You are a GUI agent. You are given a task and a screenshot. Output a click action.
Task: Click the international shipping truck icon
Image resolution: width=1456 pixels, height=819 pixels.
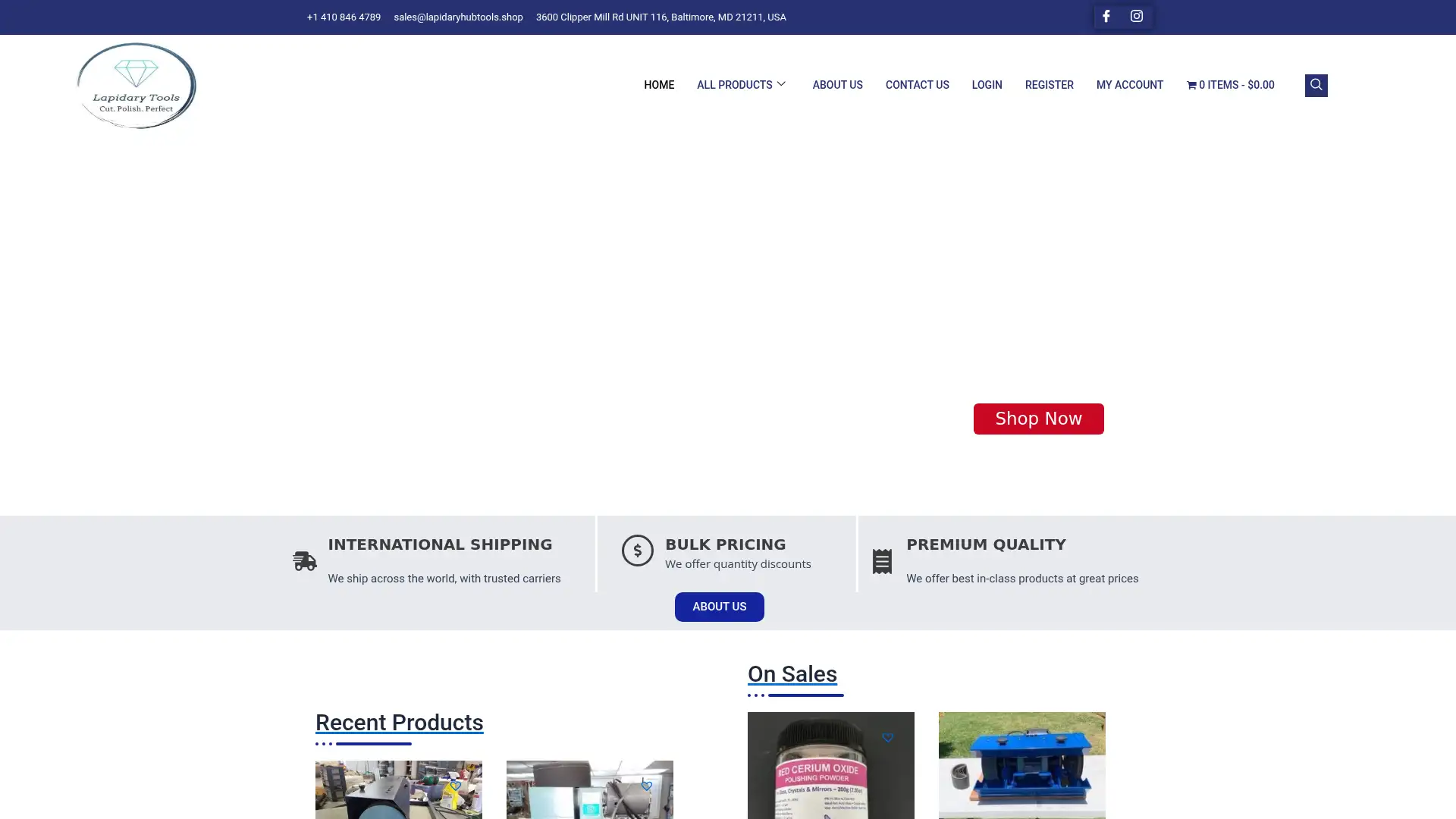[304, 560]
